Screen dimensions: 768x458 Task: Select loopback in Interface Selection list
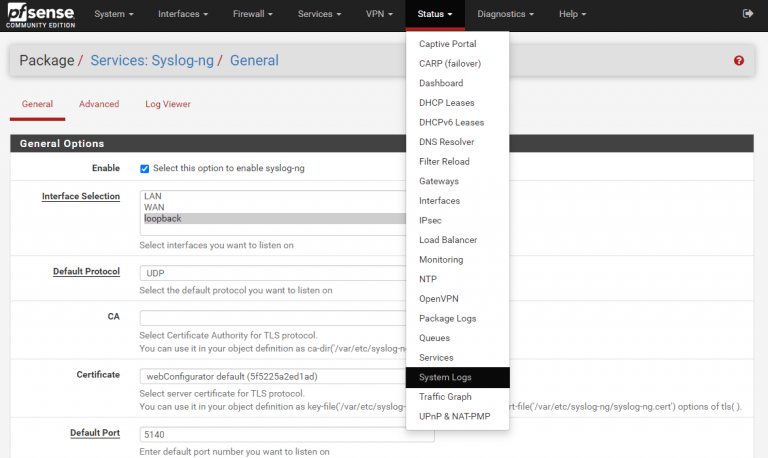point(163,218)
